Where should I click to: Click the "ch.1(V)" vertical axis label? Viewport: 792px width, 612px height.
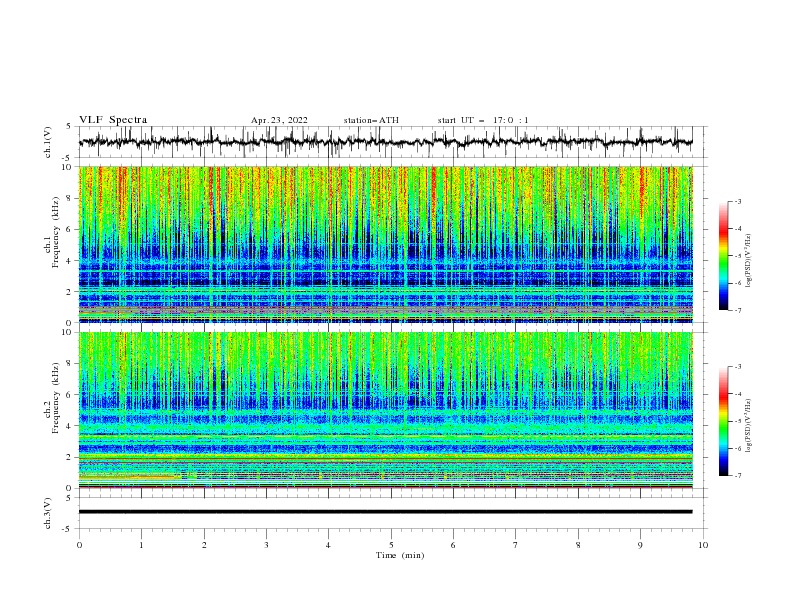47,142
